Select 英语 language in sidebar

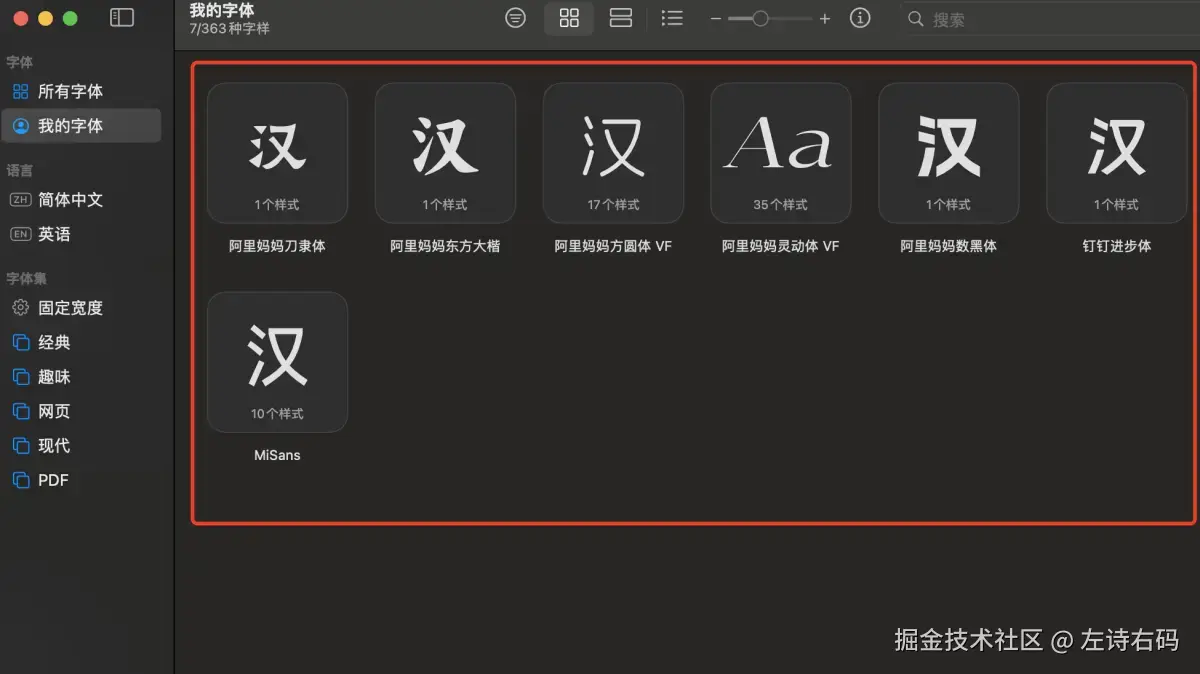tap(81, 234)
